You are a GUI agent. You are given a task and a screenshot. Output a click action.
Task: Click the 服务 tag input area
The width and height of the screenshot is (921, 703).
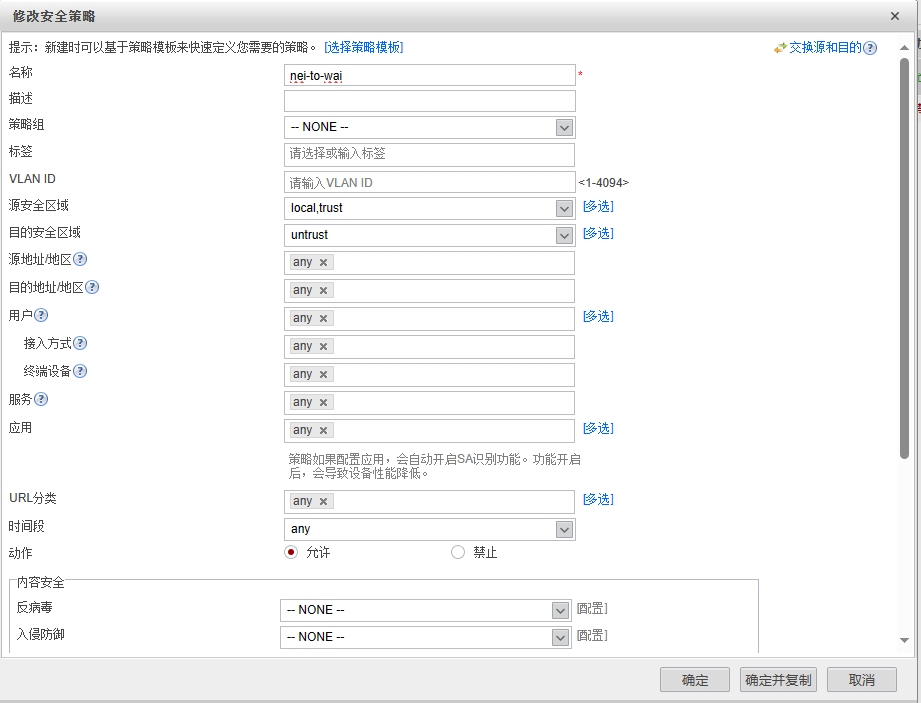pos(429,403)
